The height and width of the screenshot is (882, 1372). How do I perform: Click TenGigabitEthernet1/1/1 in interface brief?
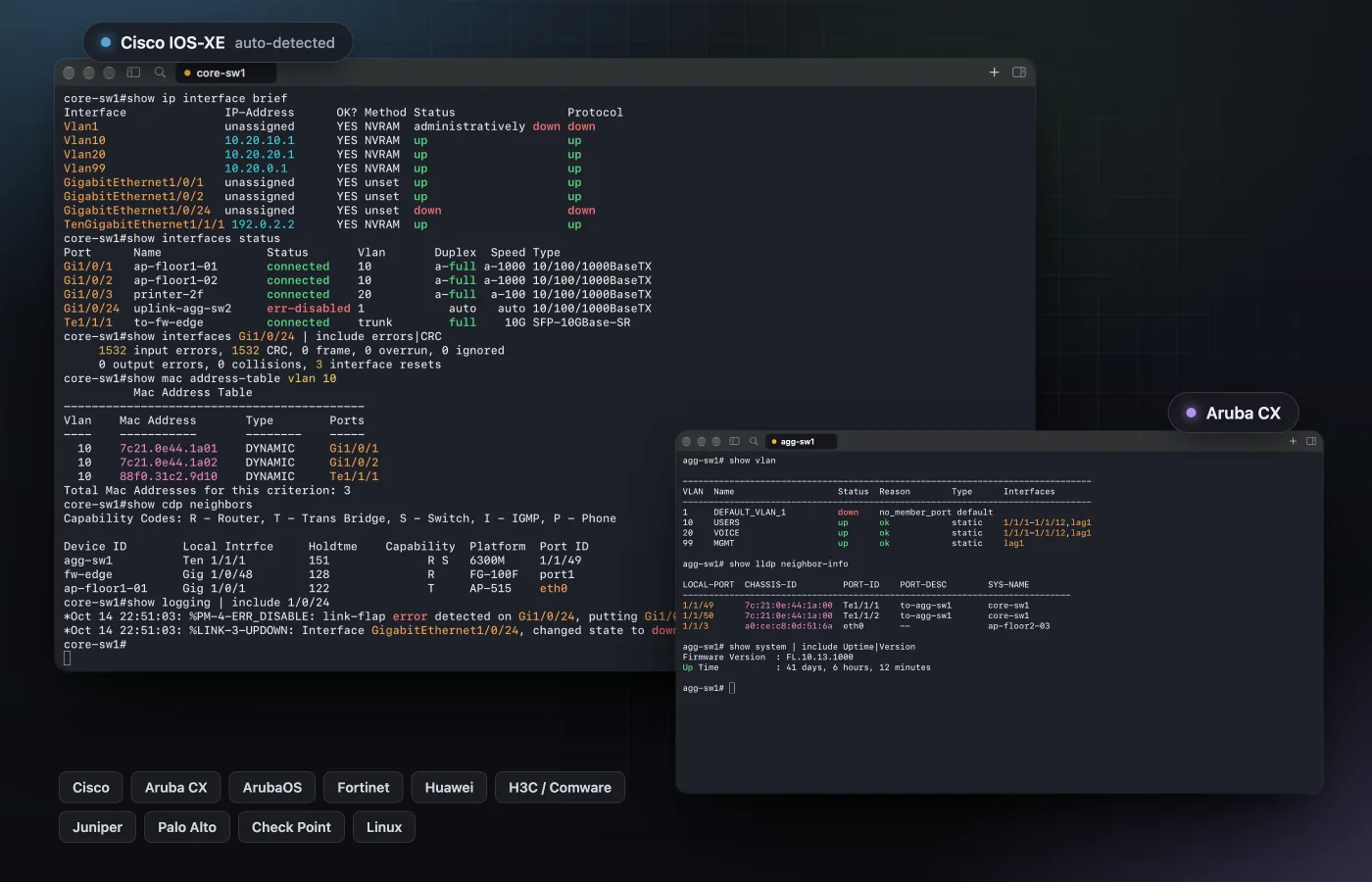(144, 224)
